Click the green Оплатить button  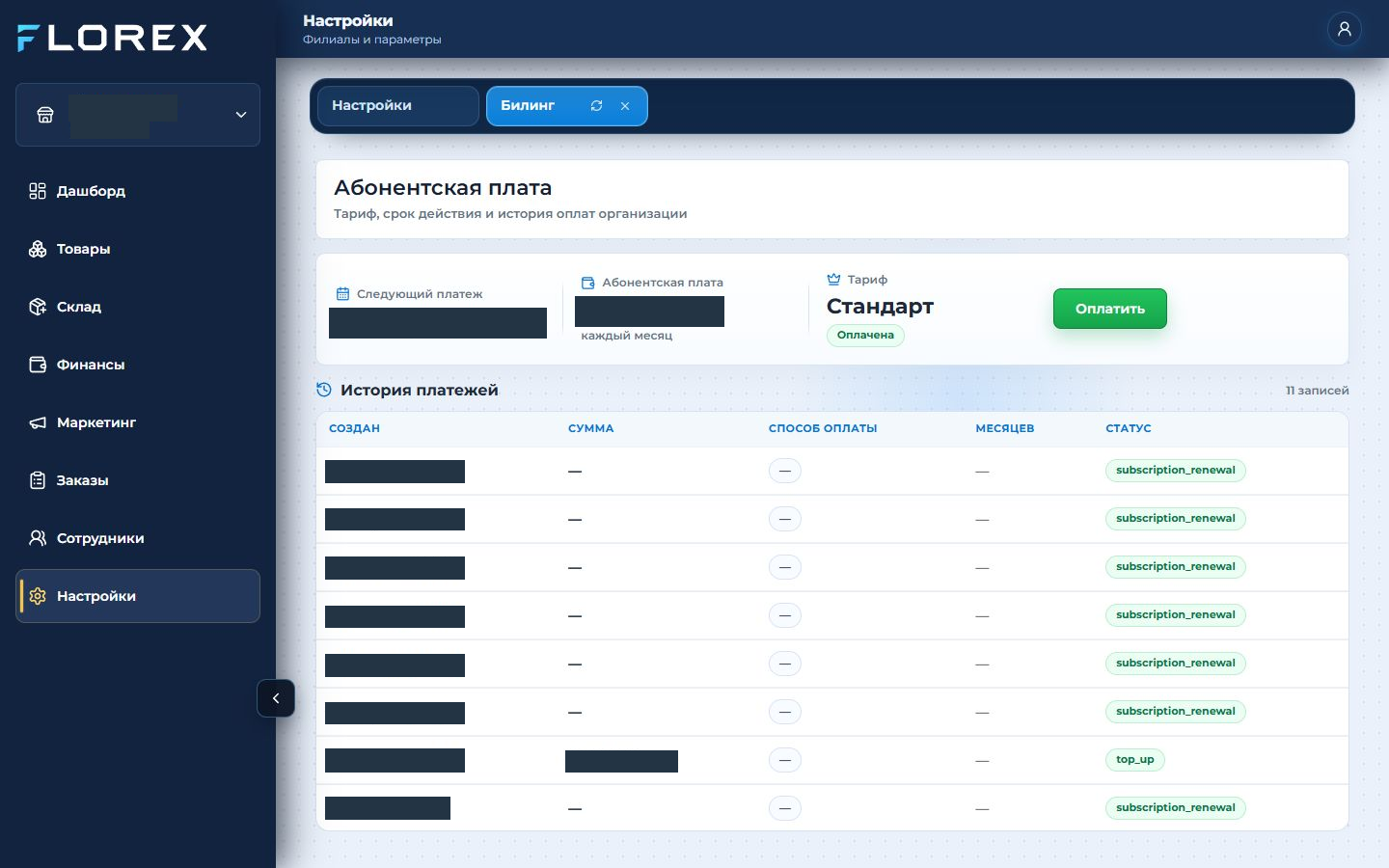click(1109, 309)
